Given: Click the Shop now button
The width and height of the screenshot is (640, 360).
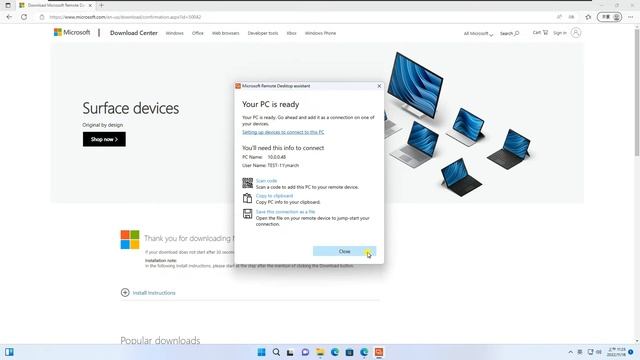Looking at the screenshot, I should [x=104, y=139].
